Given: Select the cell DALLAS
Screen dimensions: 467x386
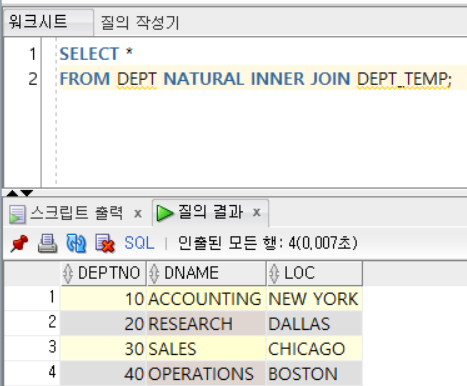Looking at the screenshot, I should point(314,324).
